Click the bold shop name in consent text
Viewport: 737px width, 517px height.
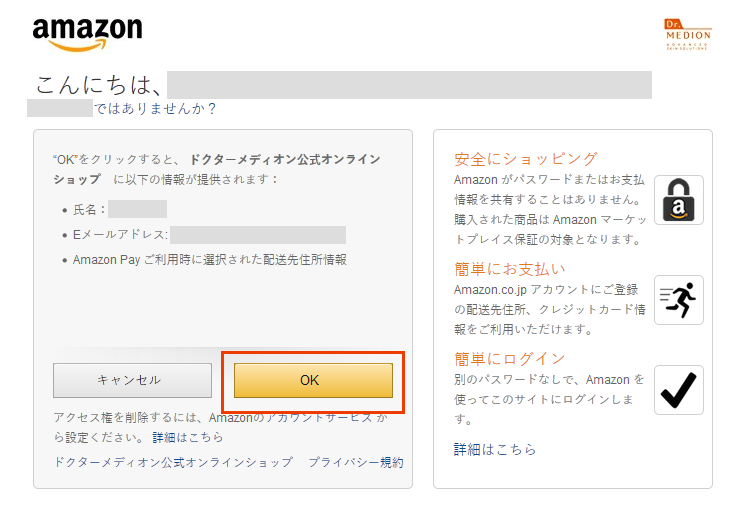(x=285, y=160)
